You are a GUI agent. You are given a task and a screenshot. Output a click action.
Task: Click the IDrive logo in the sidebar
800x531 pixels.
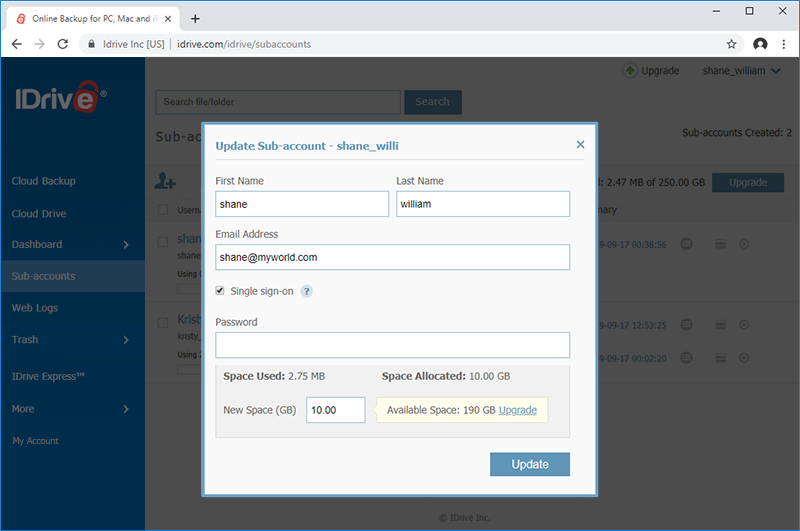point(61,96)
